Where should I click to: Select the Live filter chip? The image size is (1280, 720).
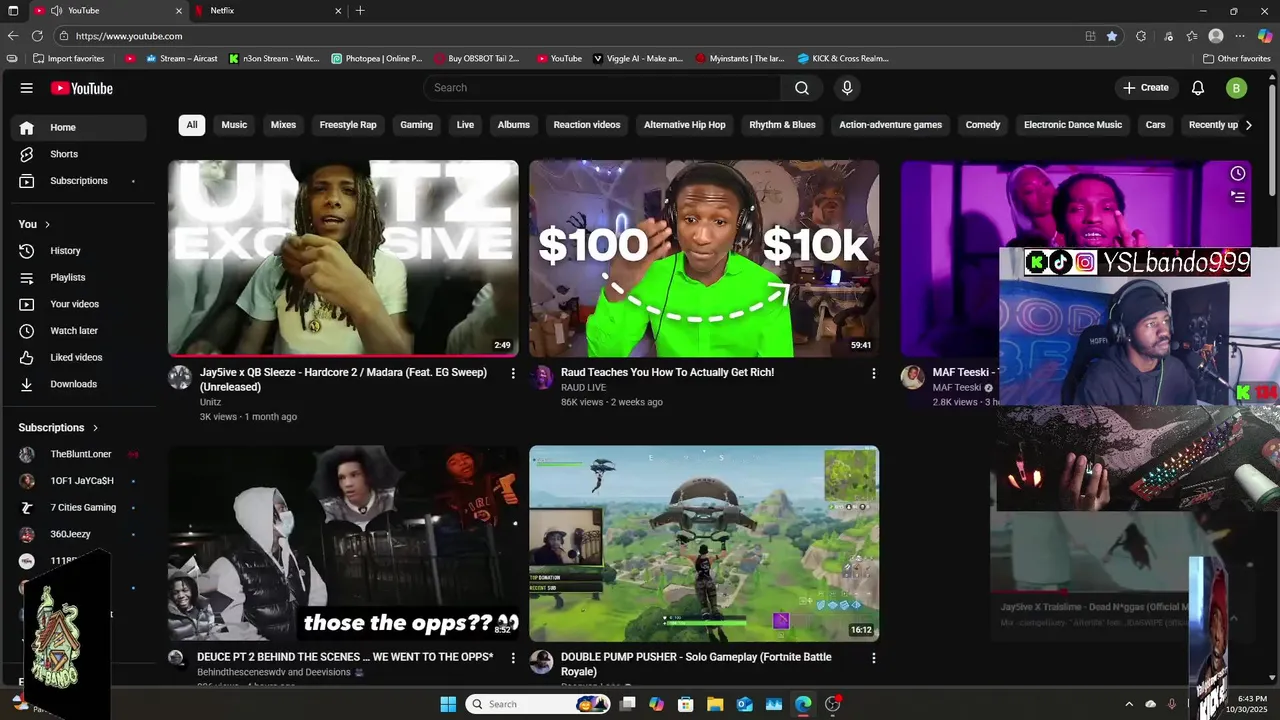pos(465,125)
